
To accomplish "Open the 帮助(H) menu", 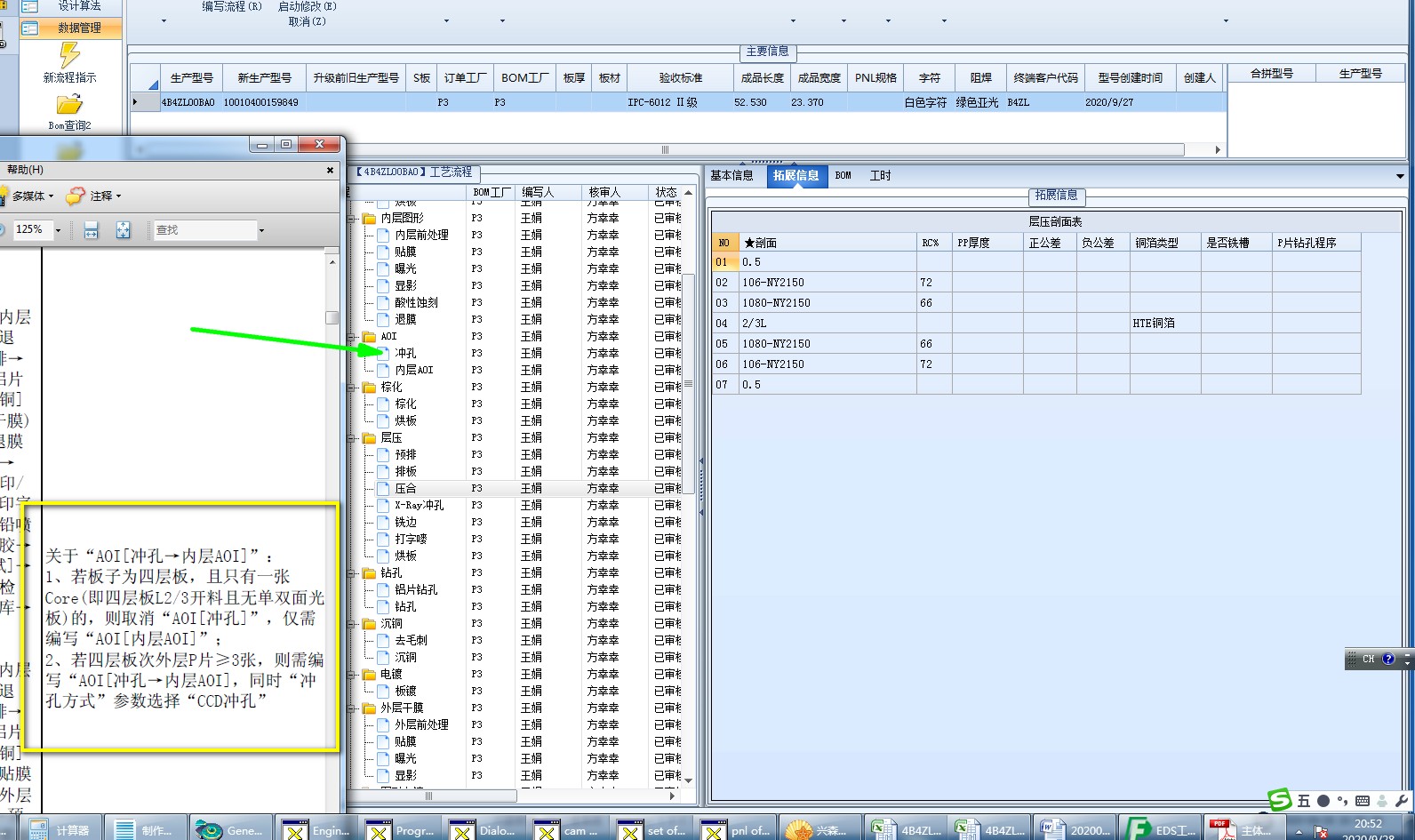I will tap(25, 170).
